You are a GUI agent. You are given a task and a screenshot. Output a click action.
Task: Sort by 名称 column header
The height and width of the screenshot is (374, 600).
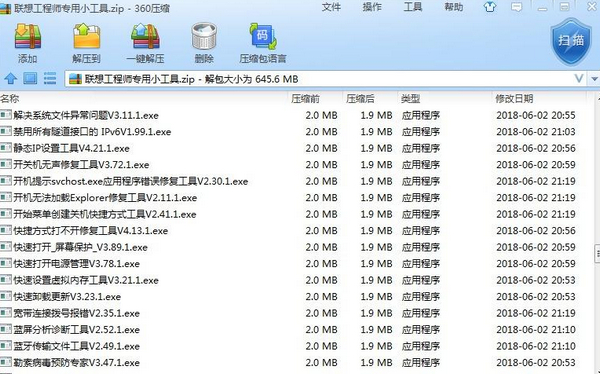[x=10, y=99]
